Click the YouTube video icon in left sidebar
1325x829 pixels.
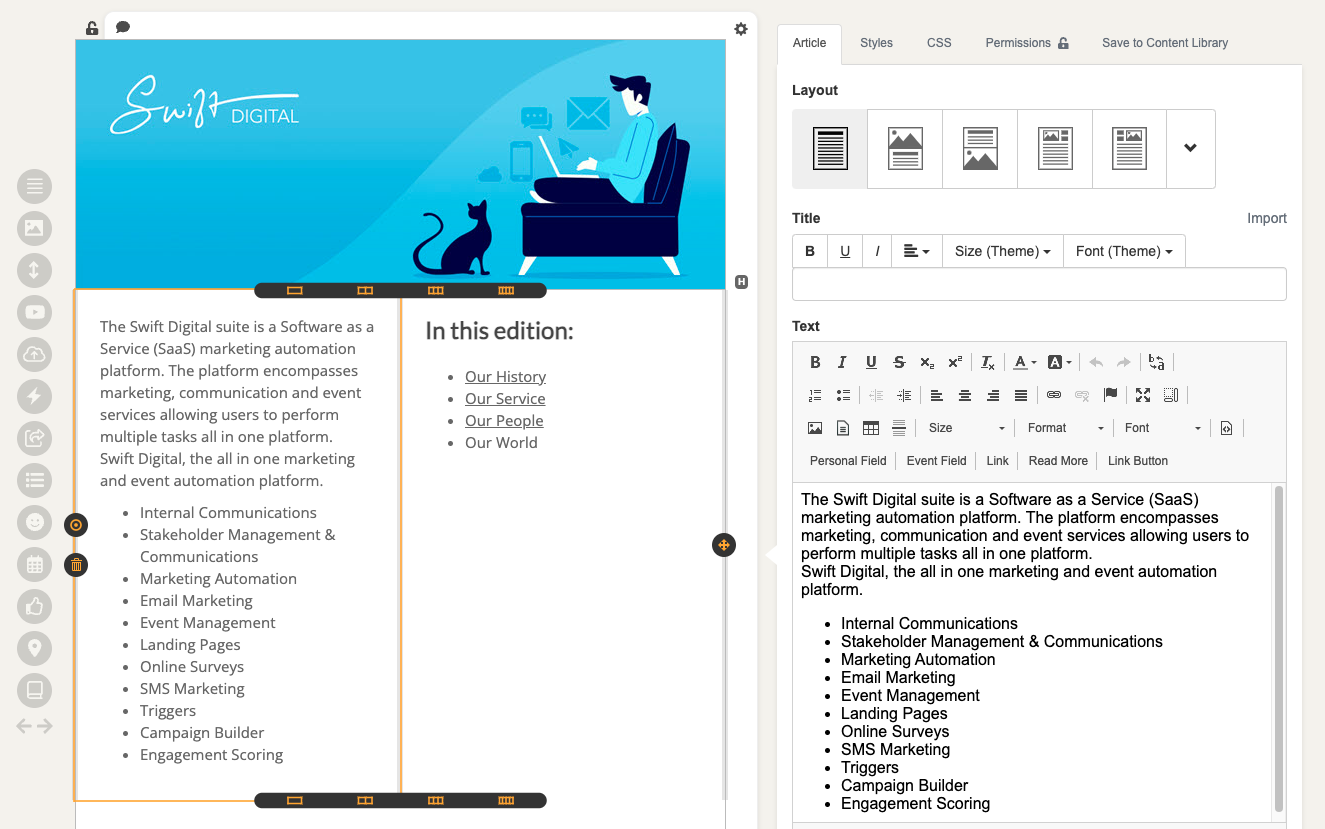[35, 312]
